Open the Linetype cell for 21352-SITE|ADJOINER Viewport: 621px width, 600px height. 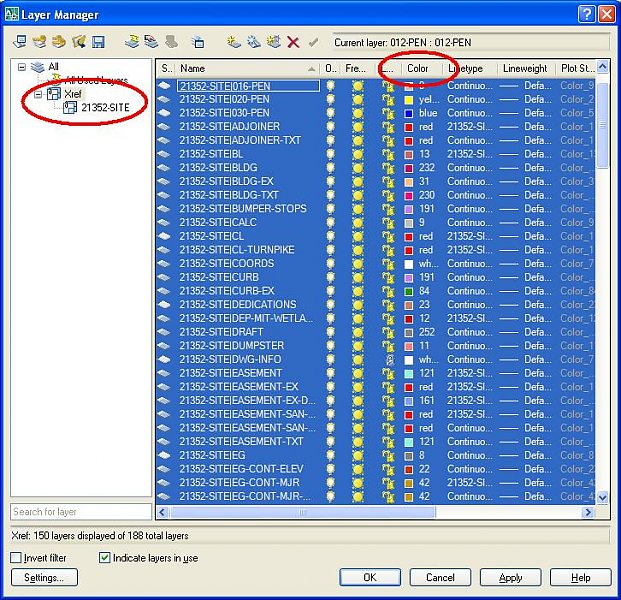(x=470, y=127)
